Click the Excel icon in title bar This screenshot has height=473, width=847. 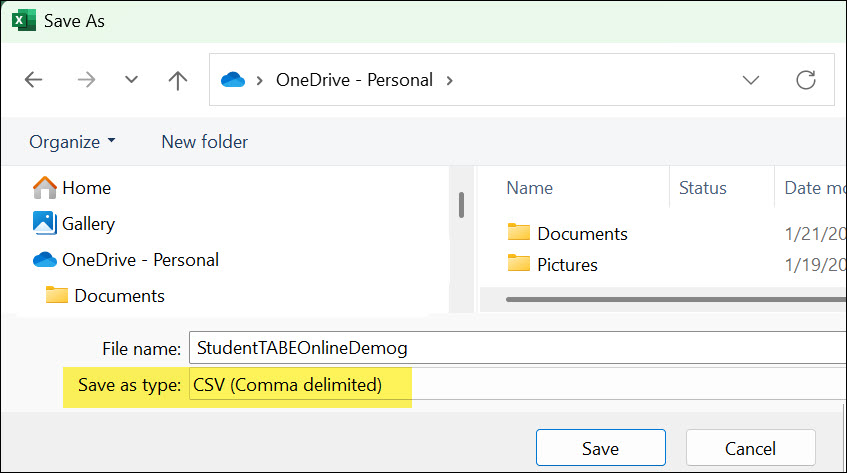click(x=24, y=20)
